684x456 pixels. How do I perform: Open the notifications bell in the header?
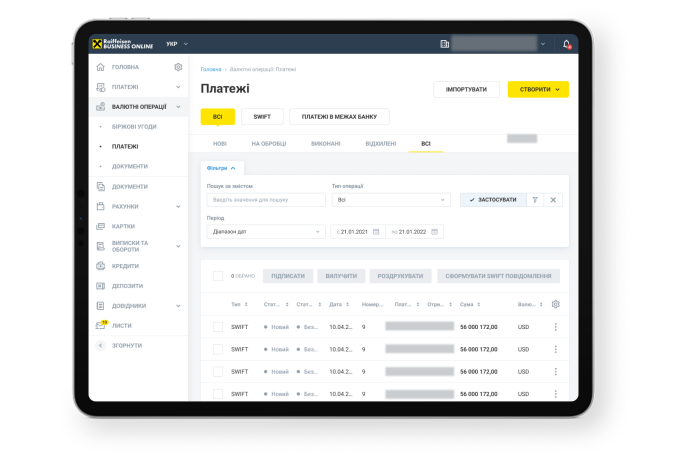tap(567, 44)
